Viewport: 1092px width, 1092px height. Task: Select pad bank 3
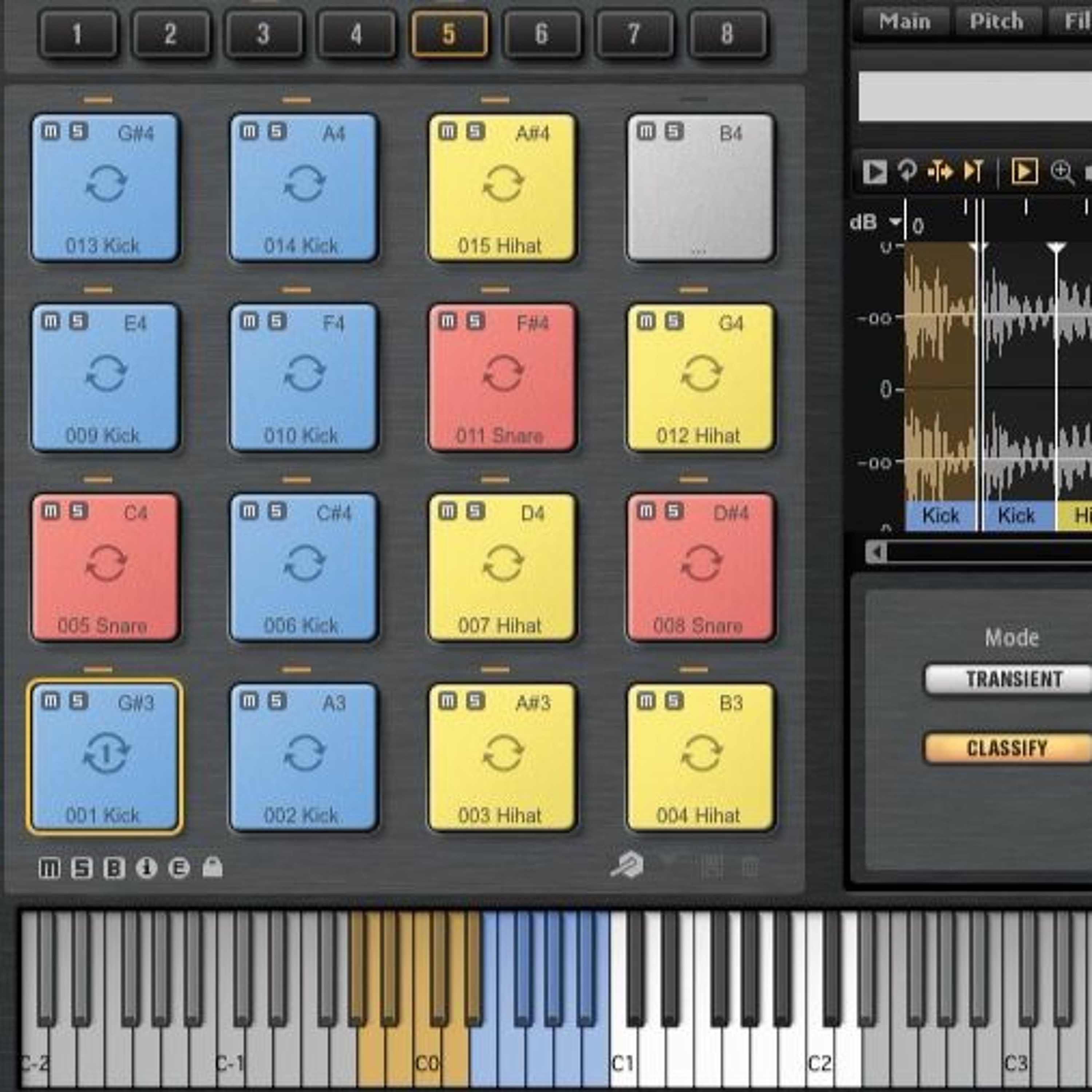click(264, 34)
